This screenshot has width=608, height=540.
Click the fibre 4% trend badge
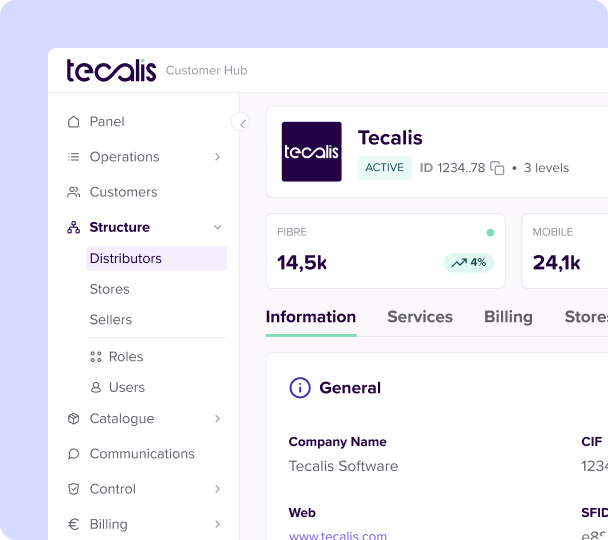click(468, 263)
